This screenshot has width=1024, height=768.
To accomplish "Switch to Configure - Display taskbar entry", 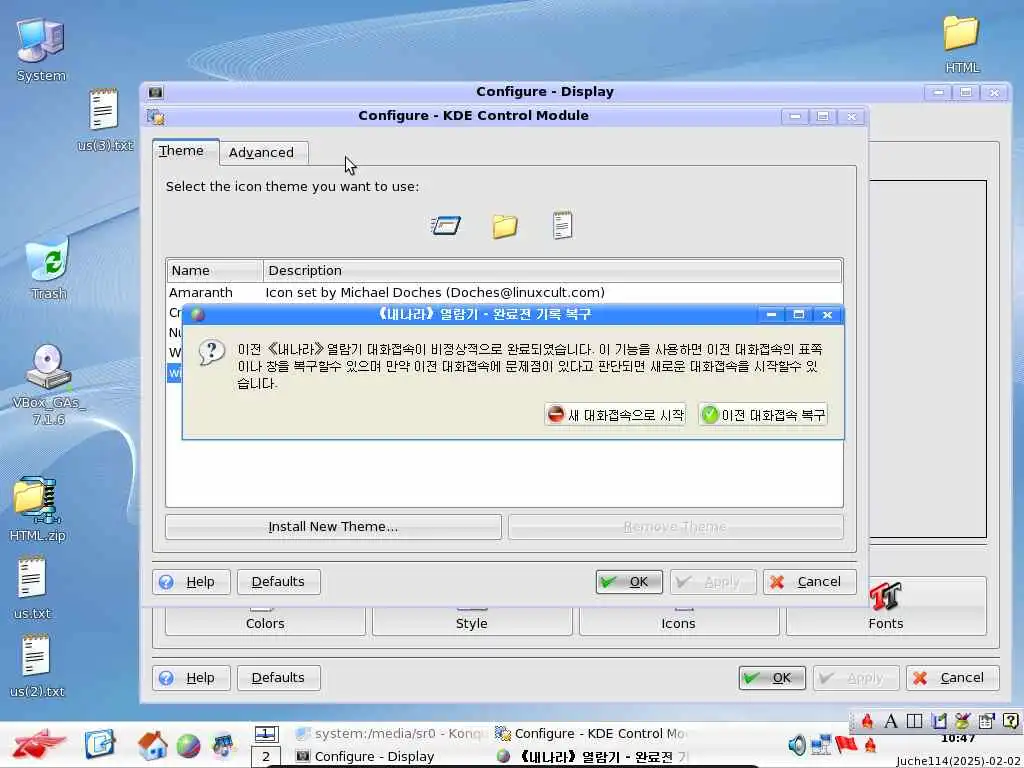I will (x=390, y=756).
